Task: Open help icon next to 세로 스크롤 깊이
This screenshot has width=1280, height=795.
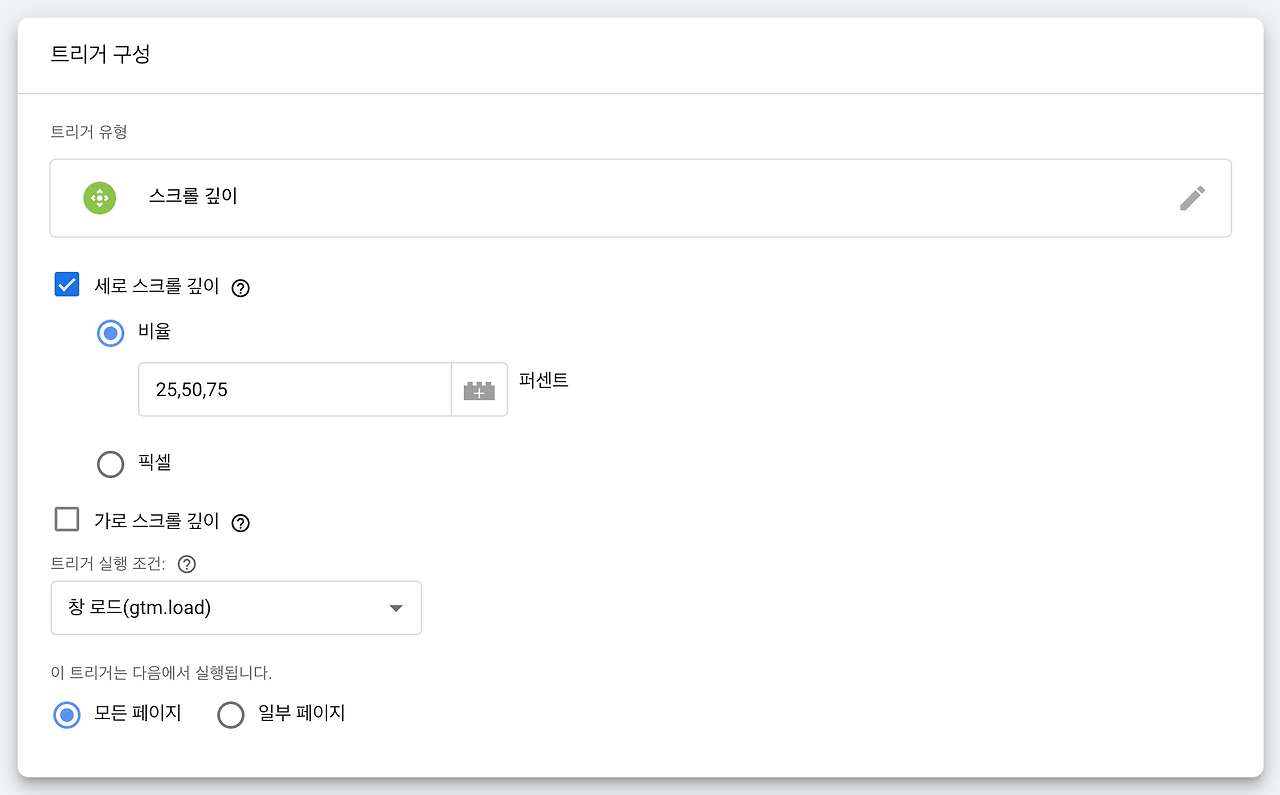Action: coord(240,288)
